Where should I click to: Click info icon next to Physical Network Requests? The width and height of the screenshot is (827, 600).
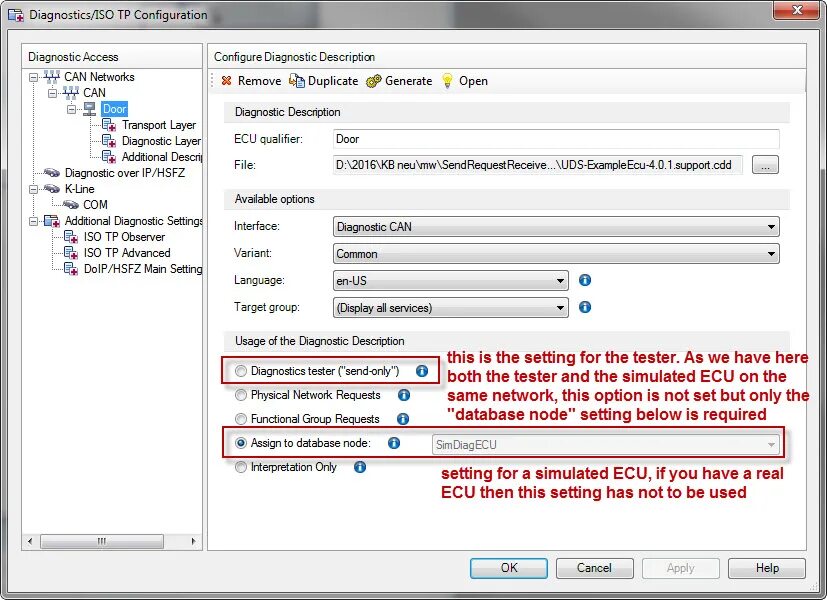(x=404, y=394)
